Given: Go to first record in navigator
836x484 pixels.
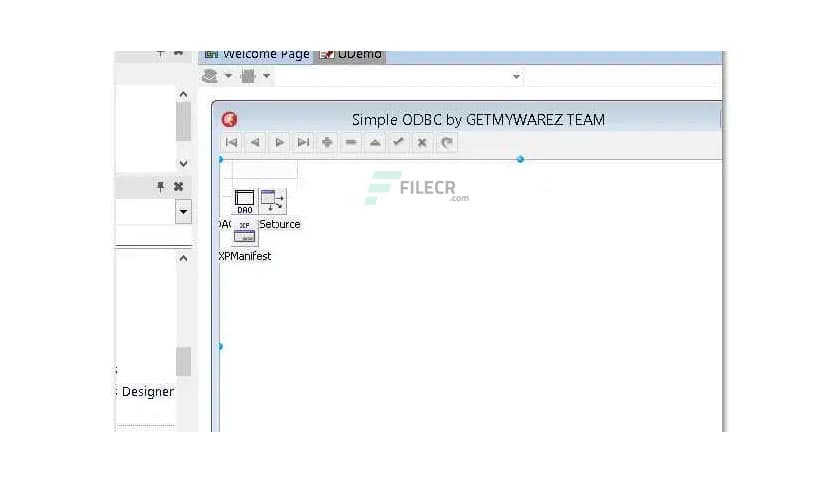Looking at the screenshot, I should 231,142.
